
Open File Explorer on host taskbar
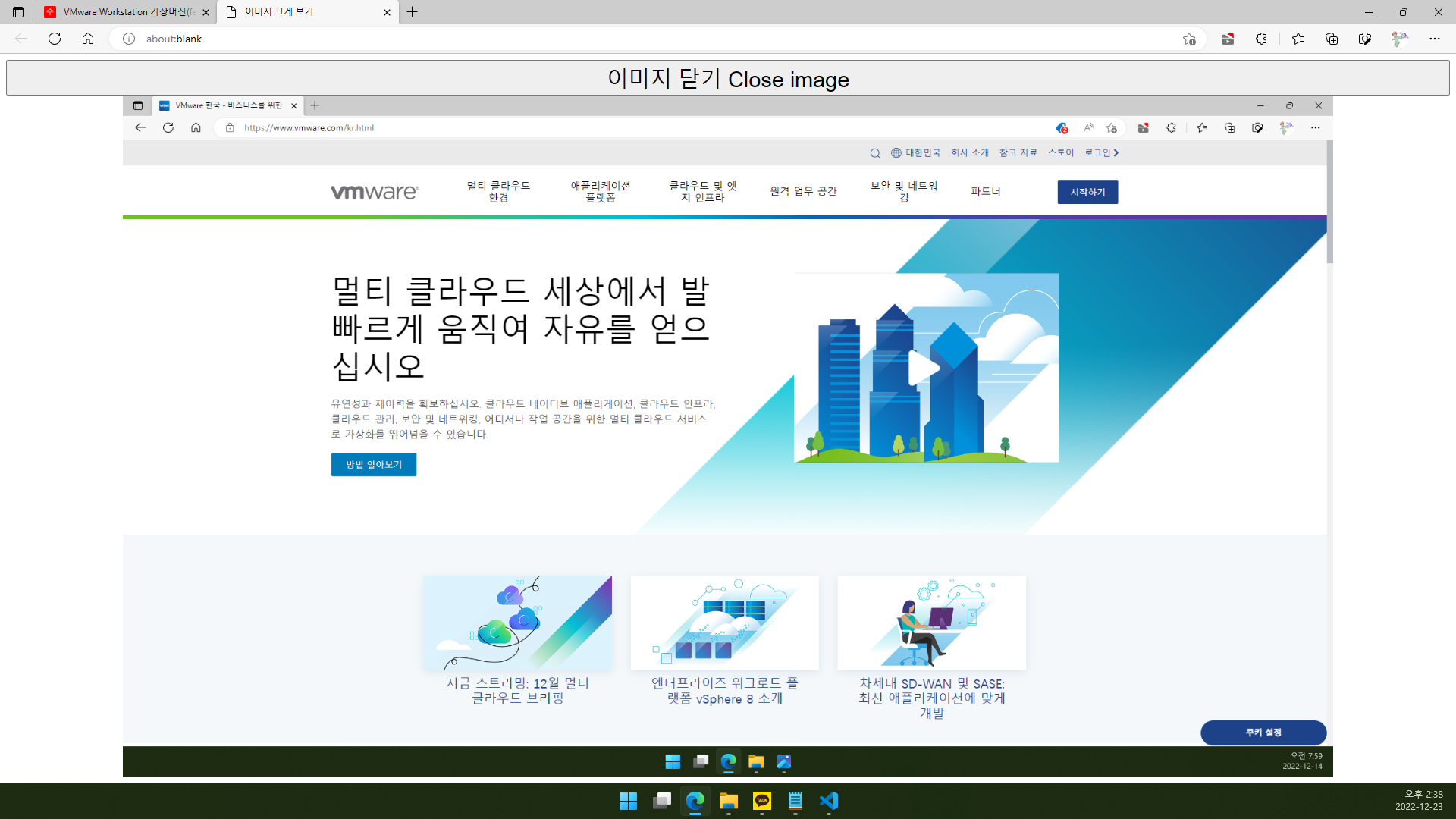[x=729, y=801]
